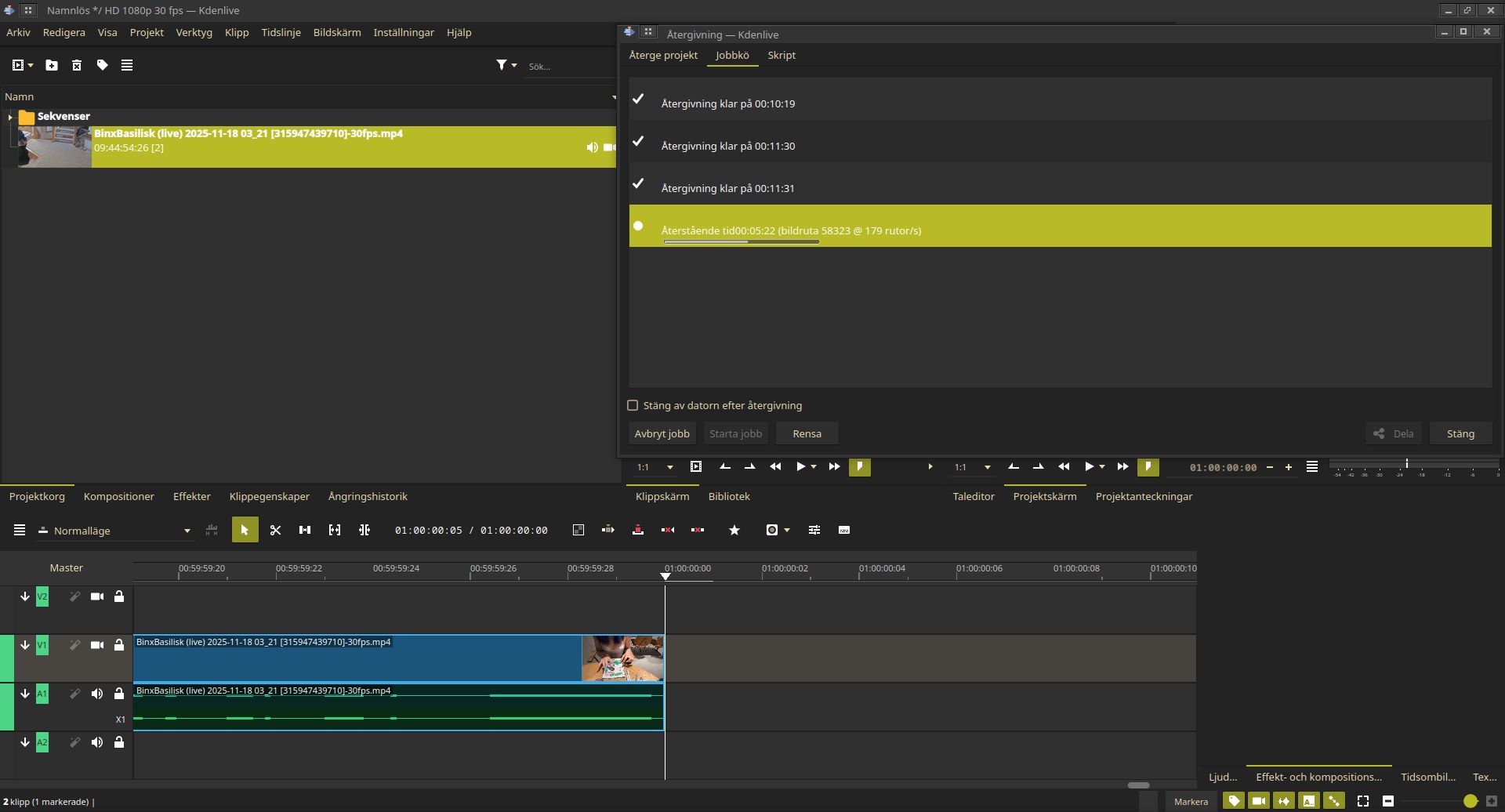The image size is (1505, 812).
Task: Open the bin filter dropdown
Action: tap(506, 65)
